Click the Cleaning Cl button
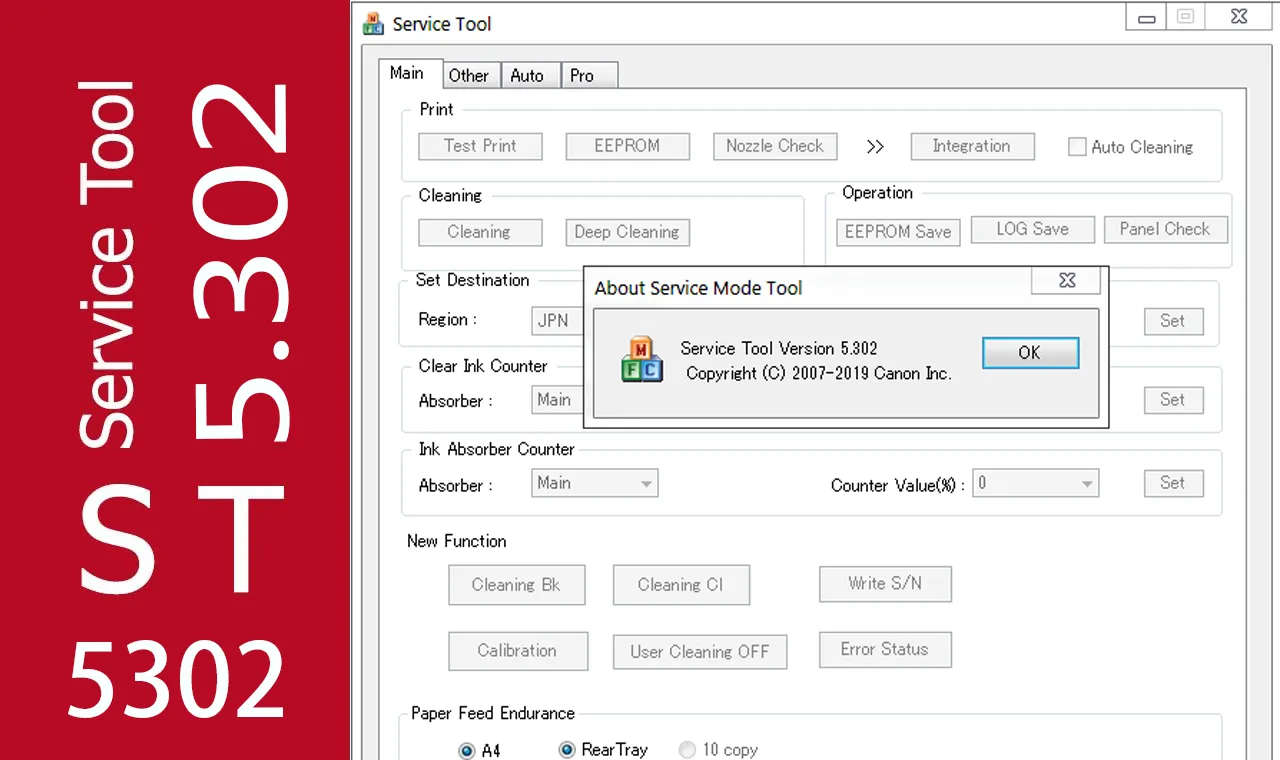Image resolution: width=1280 pixels, height=760 pixels. click(681, 585)
